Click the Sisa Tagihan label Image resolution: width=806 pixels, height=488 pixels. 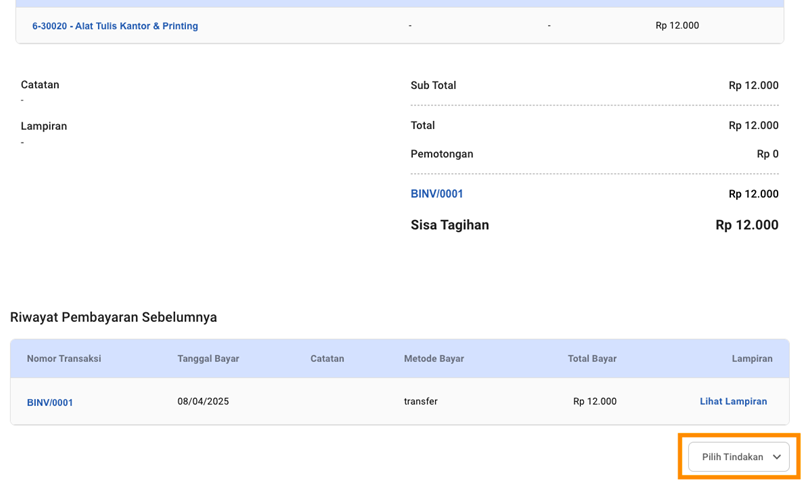pyautogui.click(x=450, y=225)
